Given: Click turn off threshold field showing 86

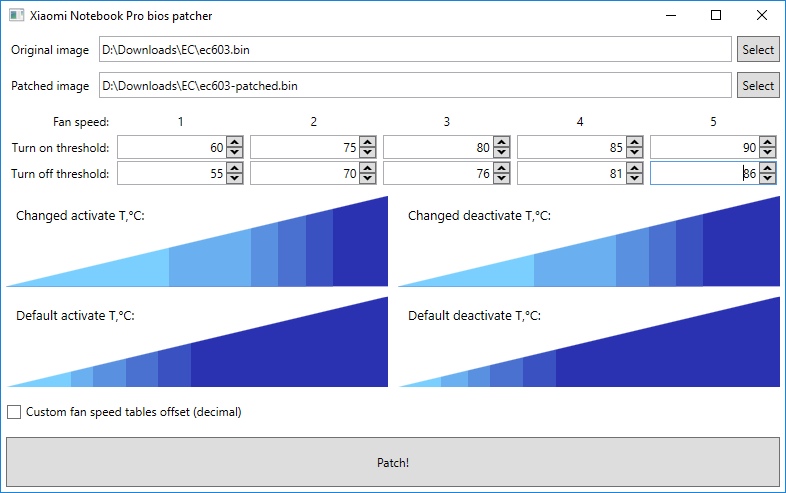Looking at the screenshot, I should coord(705,174).
